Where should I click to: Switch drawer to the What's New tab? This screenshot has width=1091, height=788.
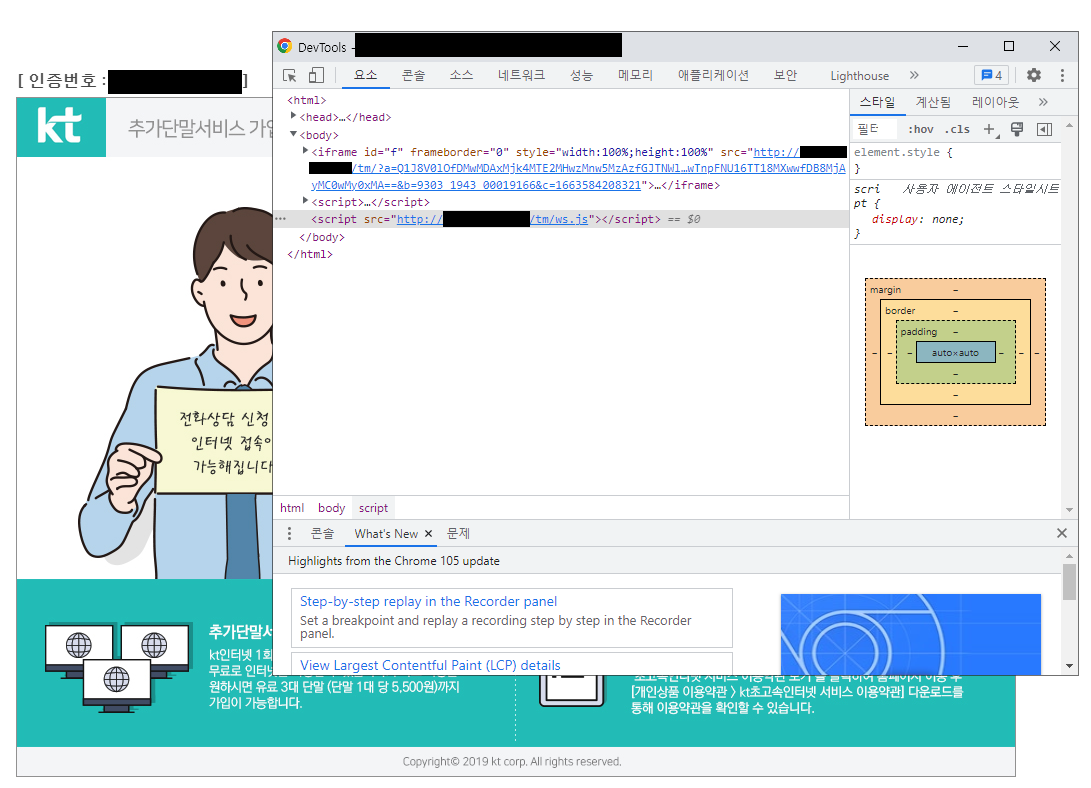386,533
